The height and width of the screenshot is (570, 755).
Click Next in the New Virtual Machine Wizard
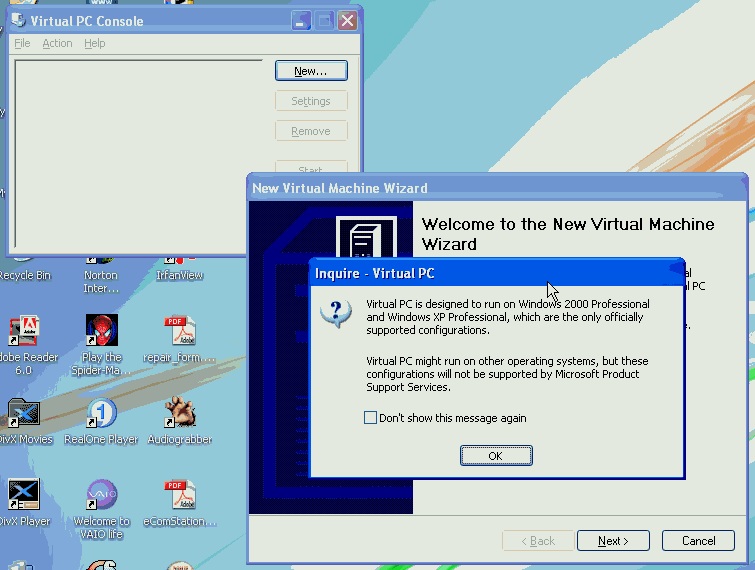point(613,541)
